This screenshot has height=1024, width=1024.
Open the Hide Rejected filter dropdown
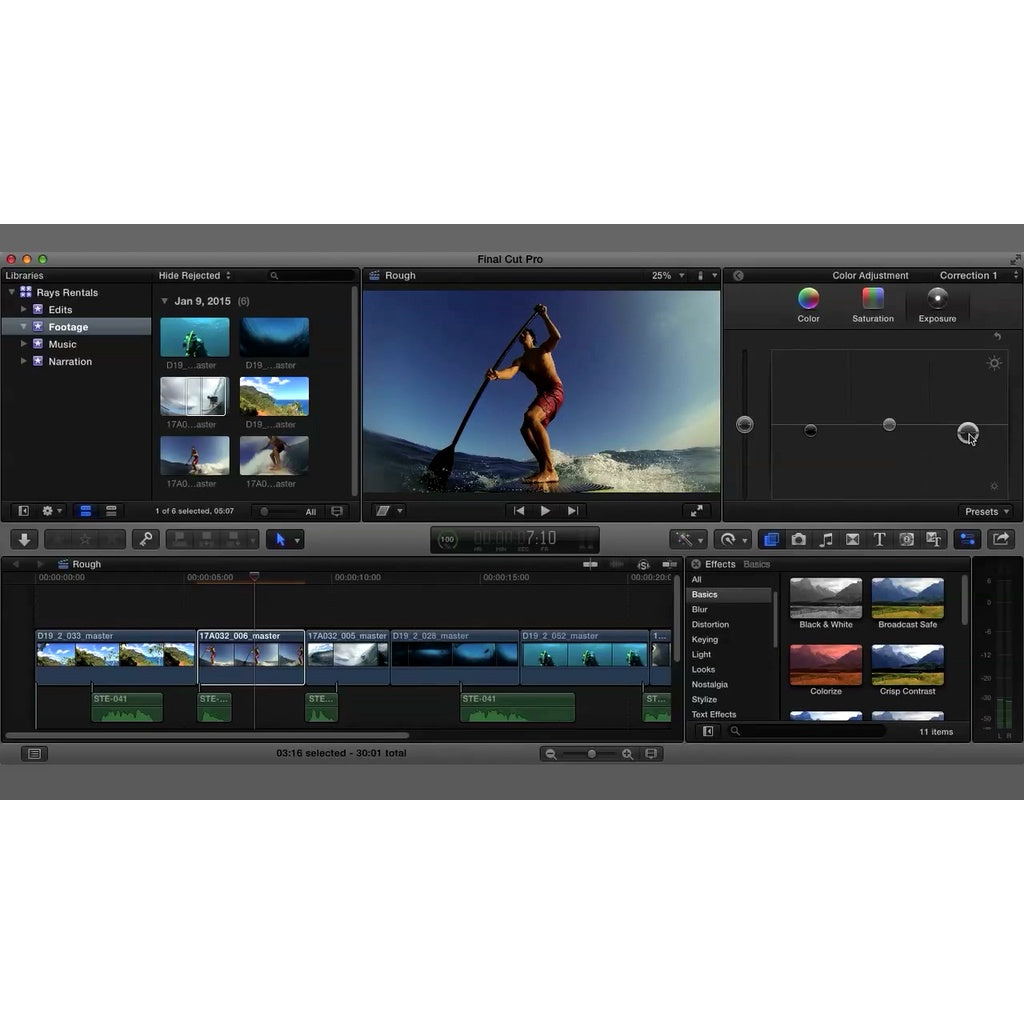pyautogui.click(x=193, y=275)
